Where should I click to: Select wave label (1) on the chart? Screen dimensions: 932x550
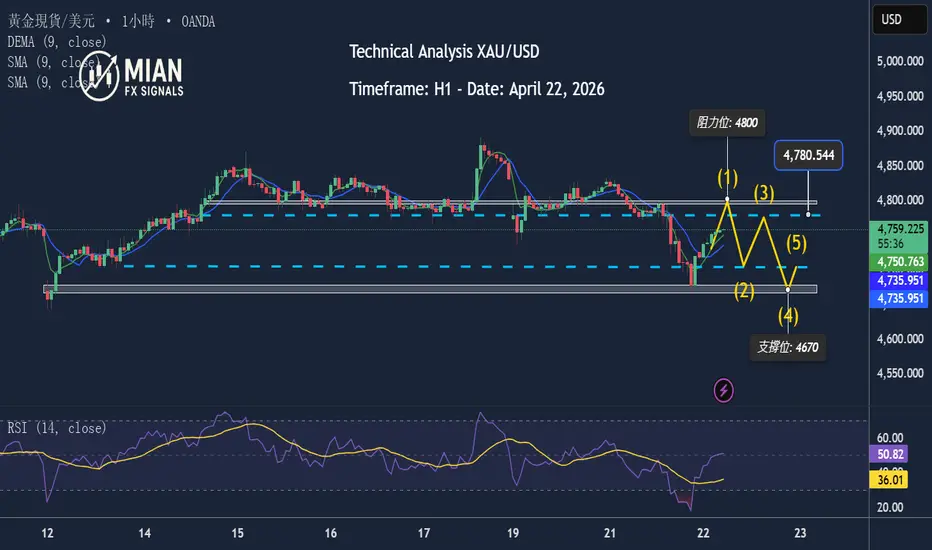tap(728, 178)
